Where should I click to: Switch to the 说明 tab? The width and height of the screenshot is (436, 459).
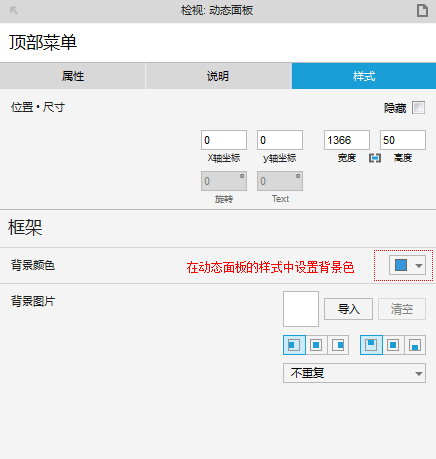pyautogui.click(x=218, y=76)
